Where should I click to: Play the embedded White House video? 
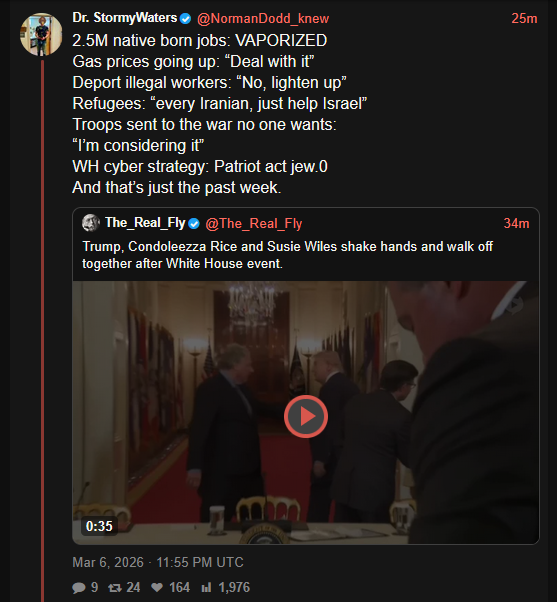[306, 416]
